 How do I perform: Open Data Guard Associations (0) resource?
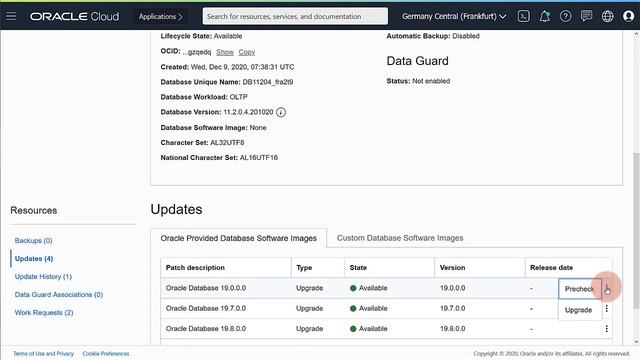(x=59, y=295)
